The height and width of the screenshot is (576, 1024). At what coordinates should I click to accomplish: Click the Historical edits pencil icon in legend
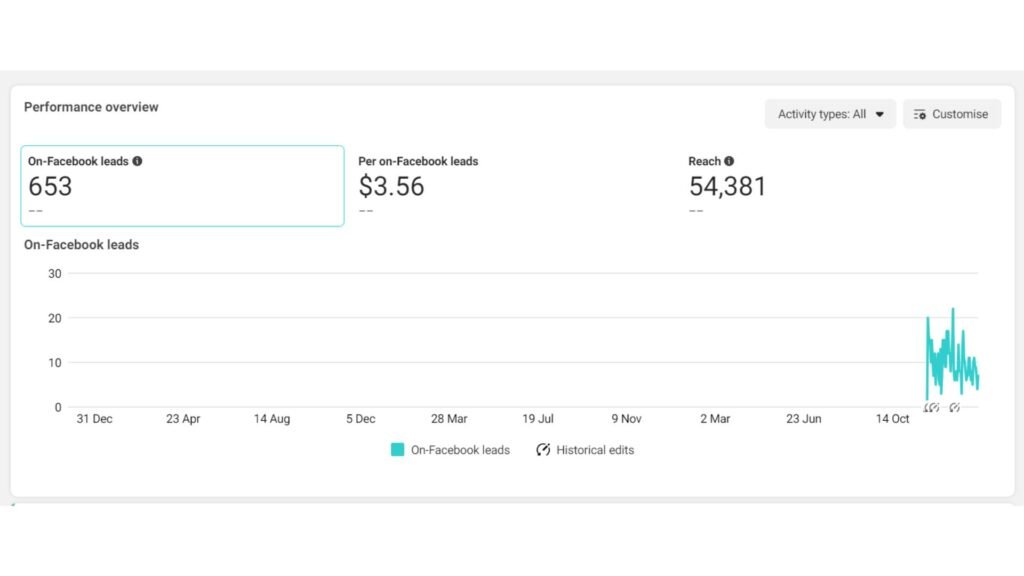coord(542,450)
